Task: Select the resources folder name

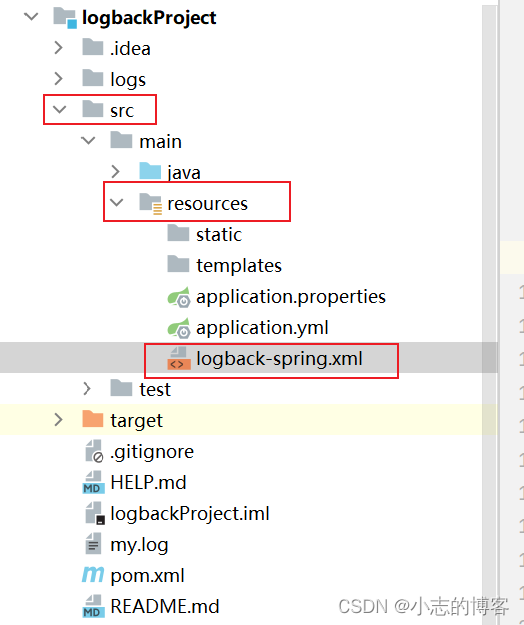Action: click(x=207, y=204)
